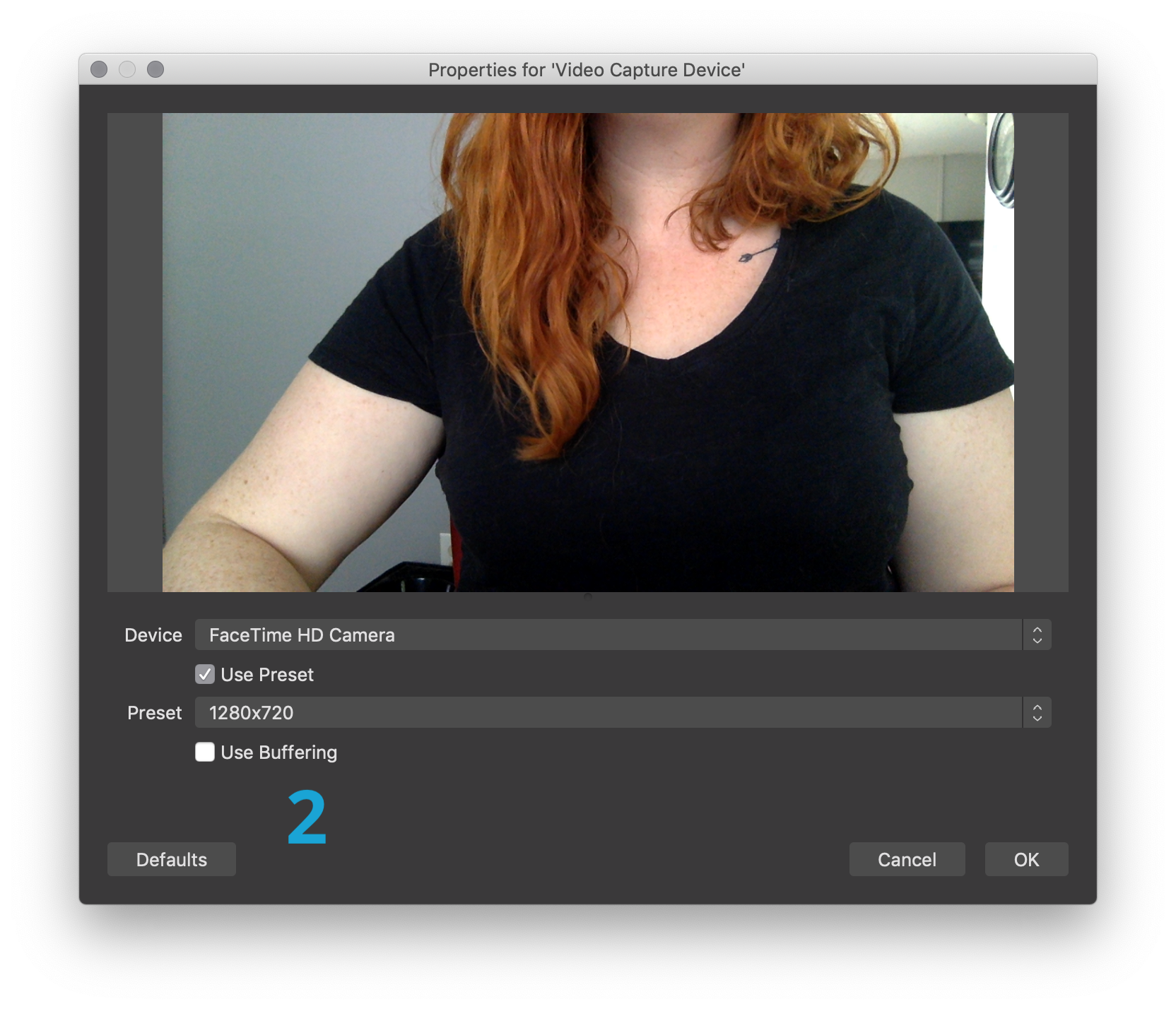Click the up-down arrows of the Device selector
1176x1009 pixels.
(x=1037, y=635)
